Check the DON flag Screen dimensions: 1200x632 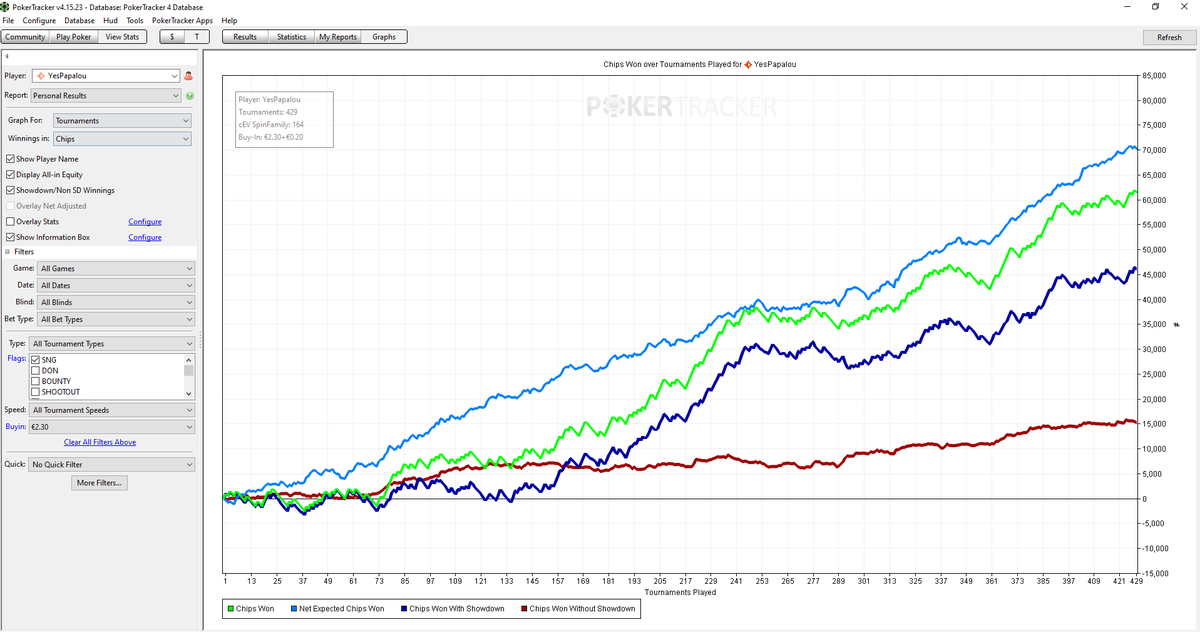(36, 371)
